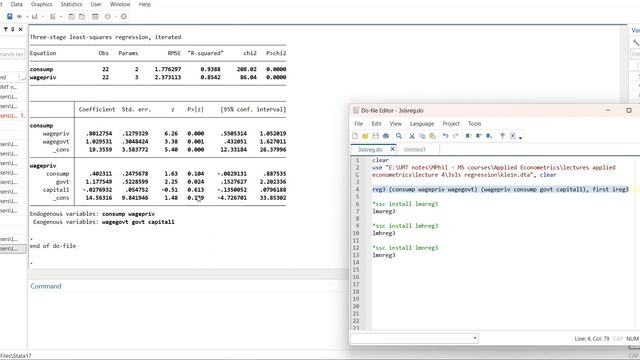
Task: Click lmnreg3 command on line 13
Action: pos(384,255)
